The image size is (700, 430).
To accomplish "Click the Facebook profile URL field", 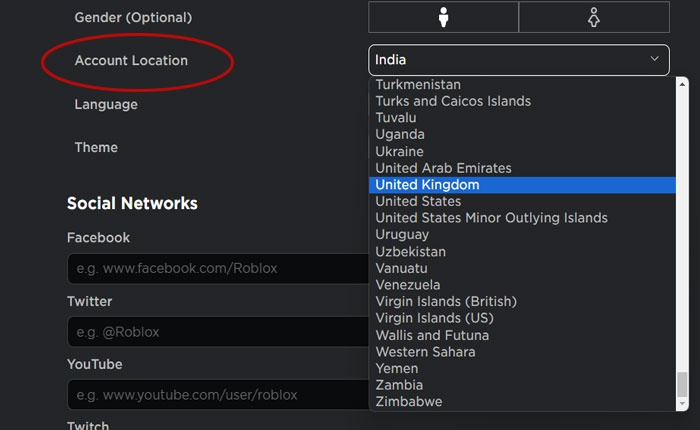I will [217, 269].
